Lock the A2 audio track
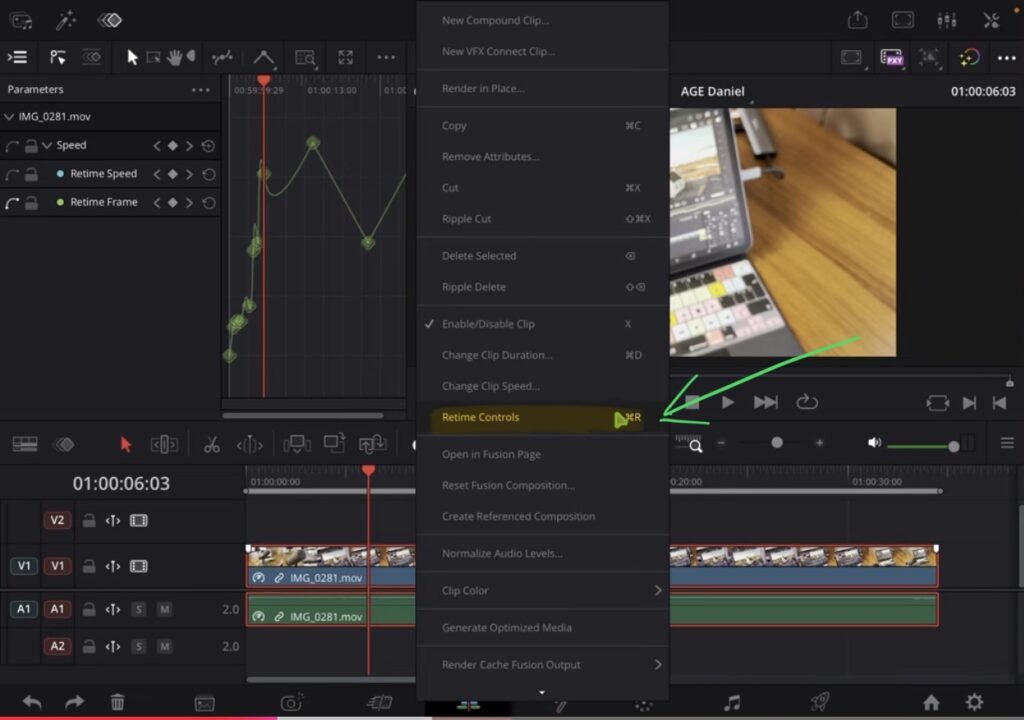This screenshot has height=720, width=1024. (89, 646)
